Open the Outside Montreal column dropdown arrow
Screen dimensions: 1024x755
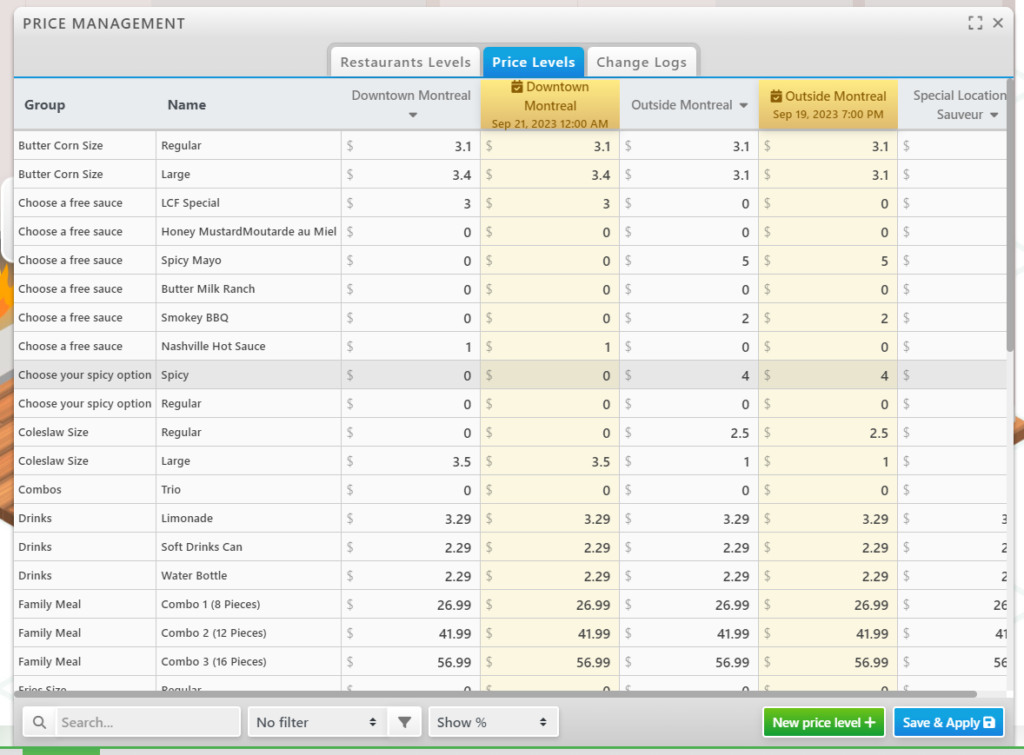pyautogui.click(x=744, y=106)
